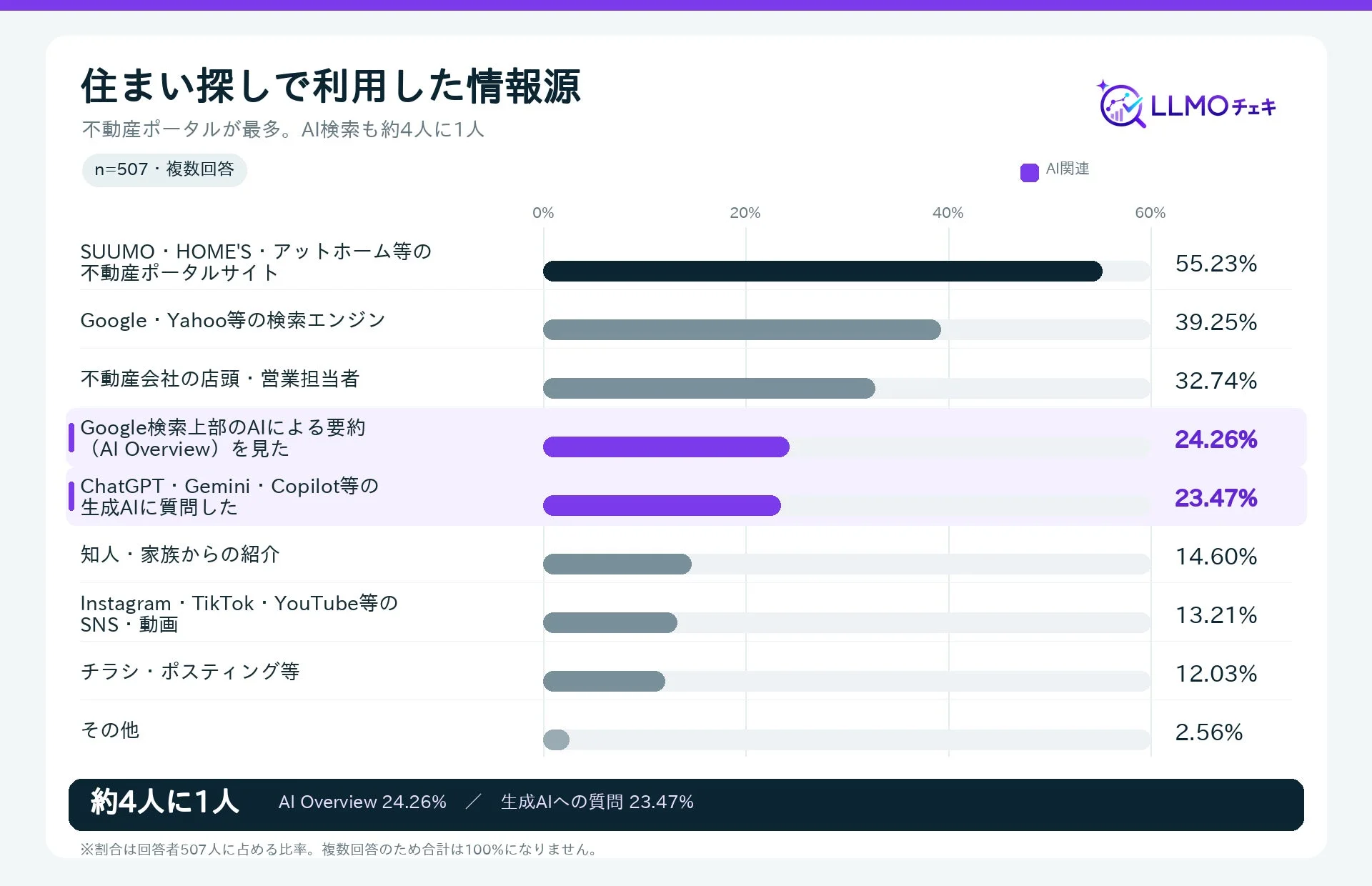Image resolution: width=1372 pixels, height=886 pixels.
Task: Click the purple AI関連 legend swatch
Action: coord(1029,172)
